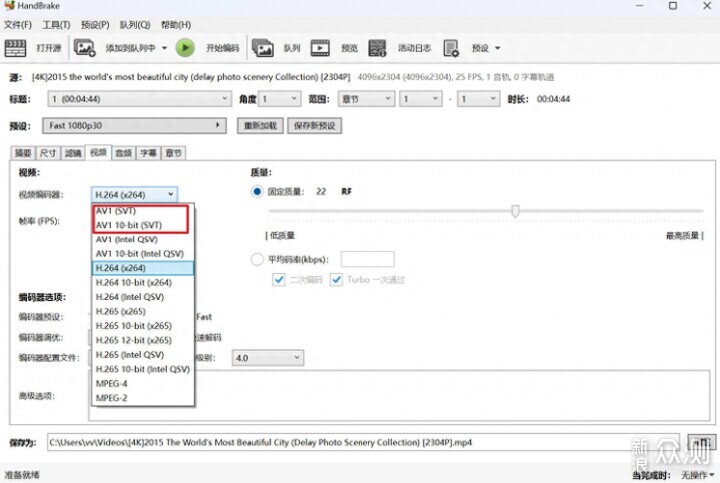Select the 固定质量 radio button

[x=257, y=192]
